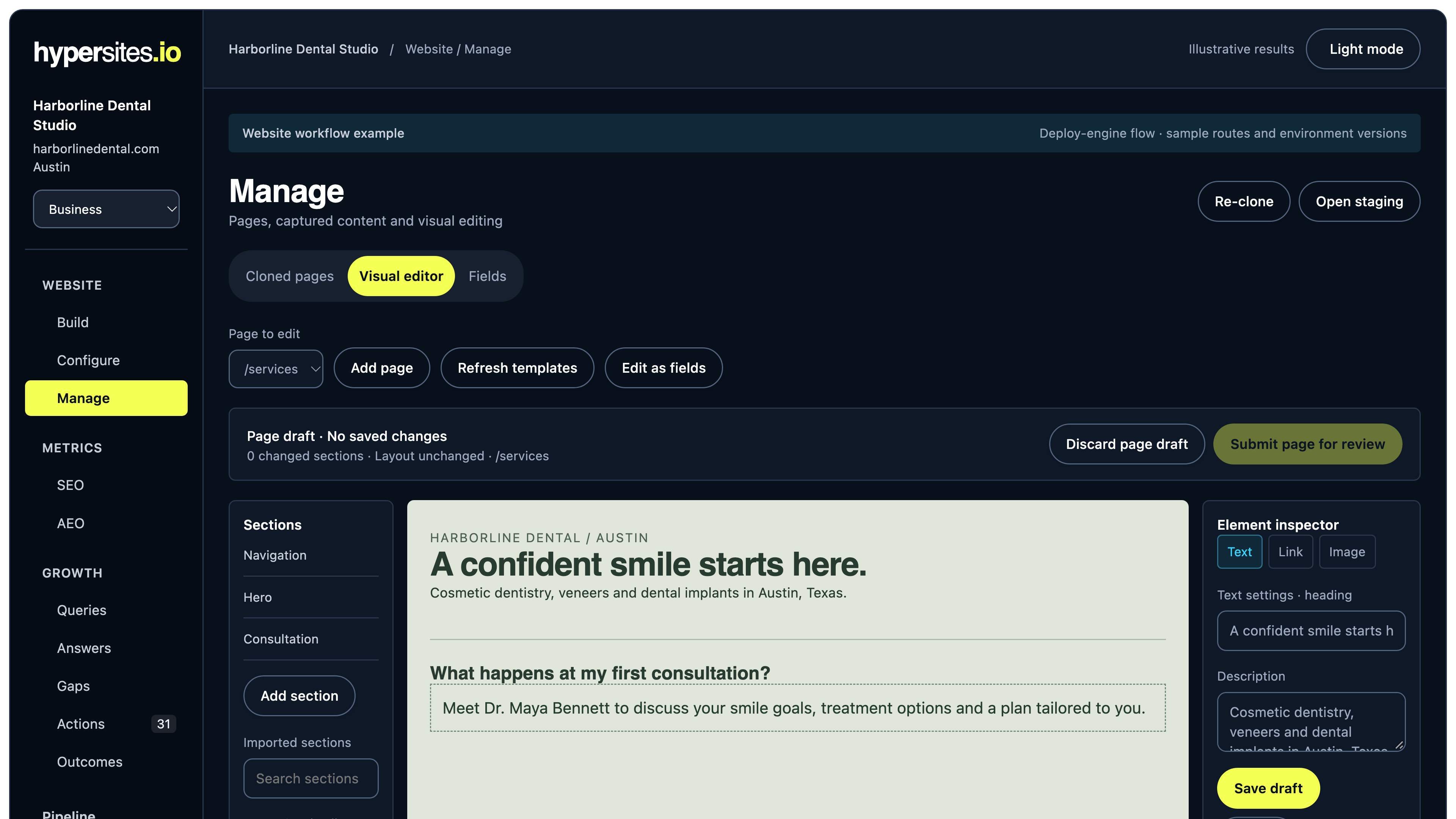Go to AEO metrics

tap(106, 523)
